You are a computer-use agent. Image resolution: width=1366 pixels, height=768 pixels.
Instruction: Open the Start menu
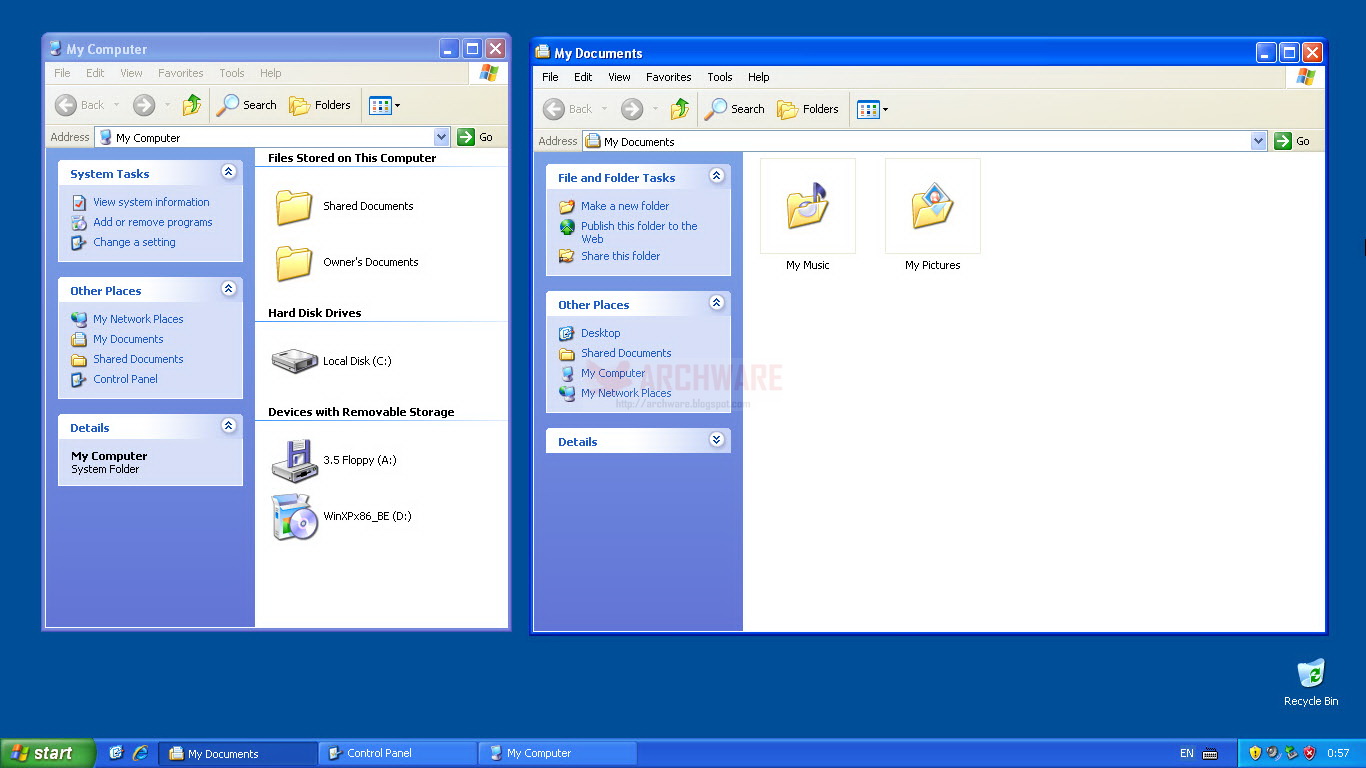pyautogui.click(x=47, y=753)
